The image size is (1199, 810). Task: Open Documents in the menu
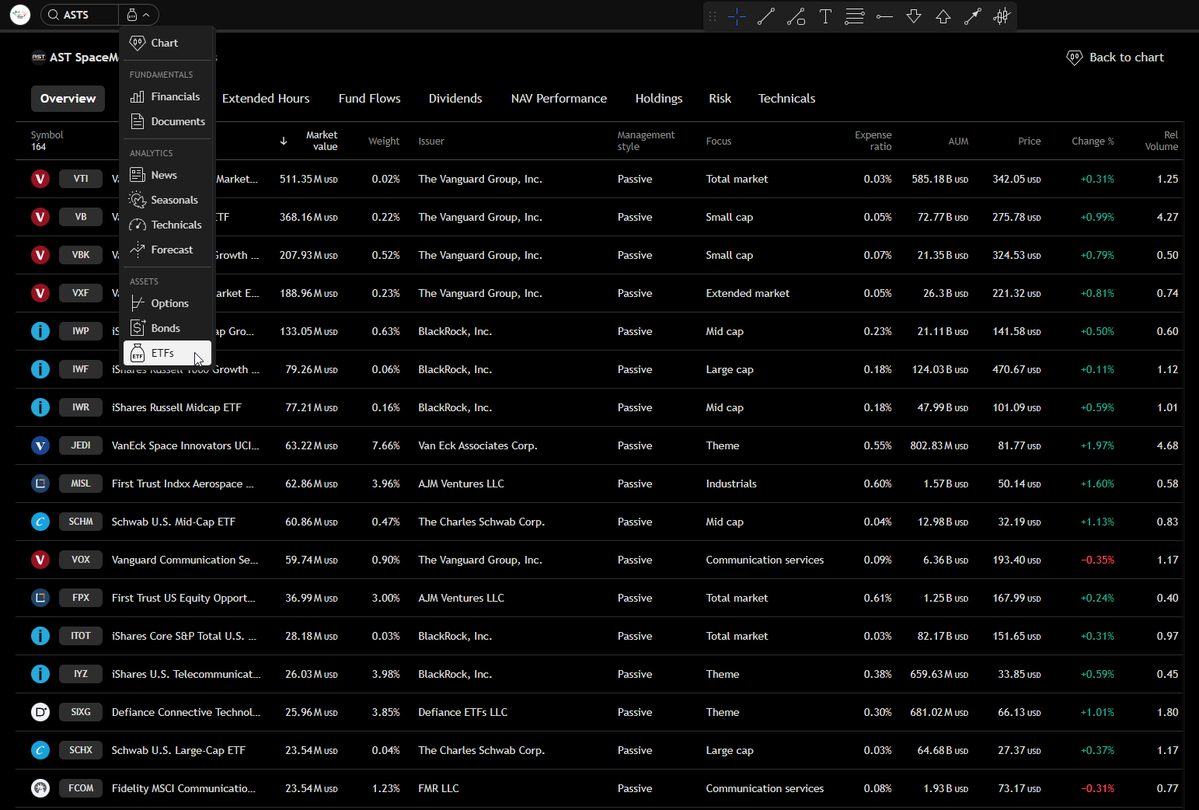tap(167, 121)
